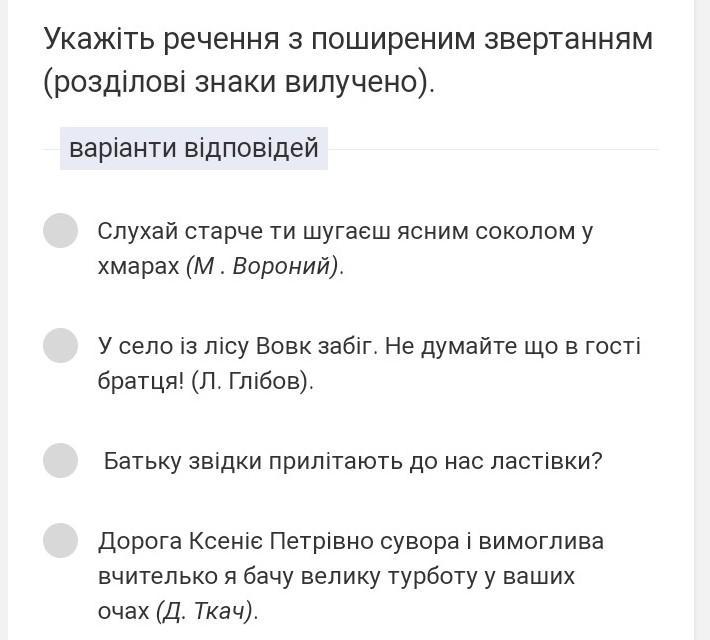Image resolution: width=710 pixels, height=640 pixels.
Task: Click the answer text "Слухай старче ти шугаєш"
Action: tap(243, 231)
